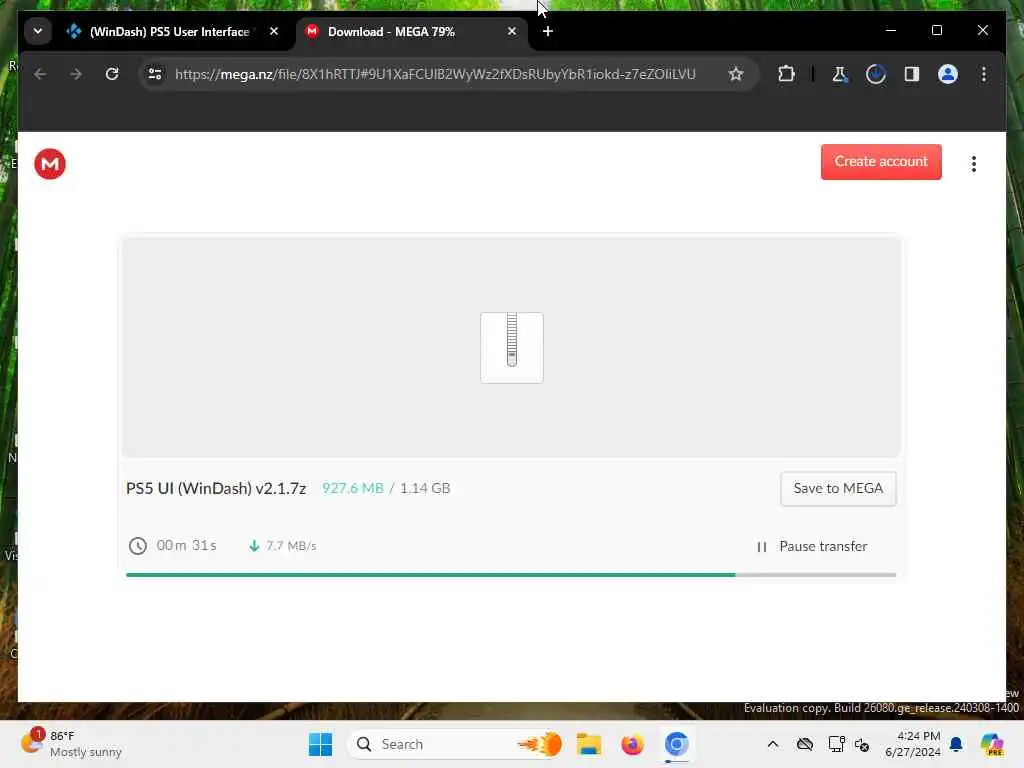Reload the current page
Viewport: 1024px width, 768px height.
pyautogui.click(x=112, y=74)
